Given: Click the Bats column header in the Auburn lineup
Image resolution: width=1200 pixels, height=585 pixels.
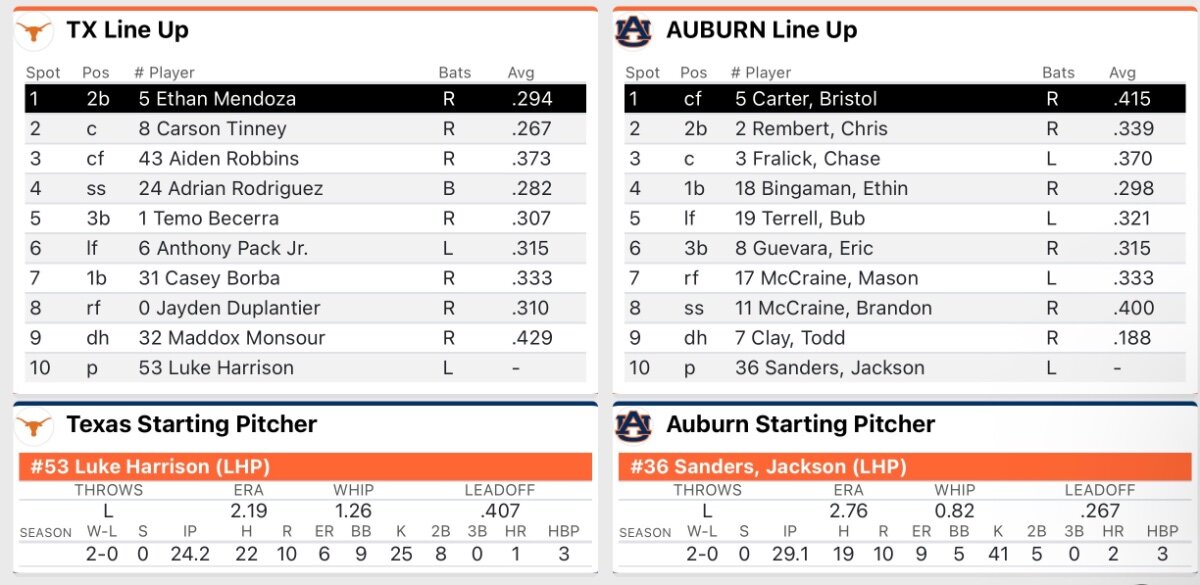Looking at the screenshot, I should point(1058,73).
